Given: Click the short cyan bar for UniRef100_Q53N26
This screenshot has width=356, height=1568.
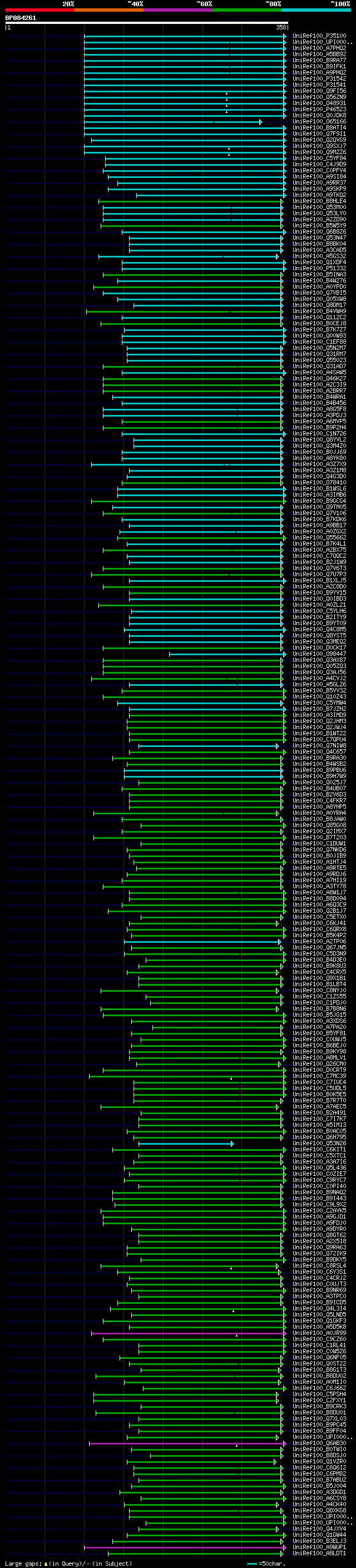Looking at the screenshot, I should 186,1143.
